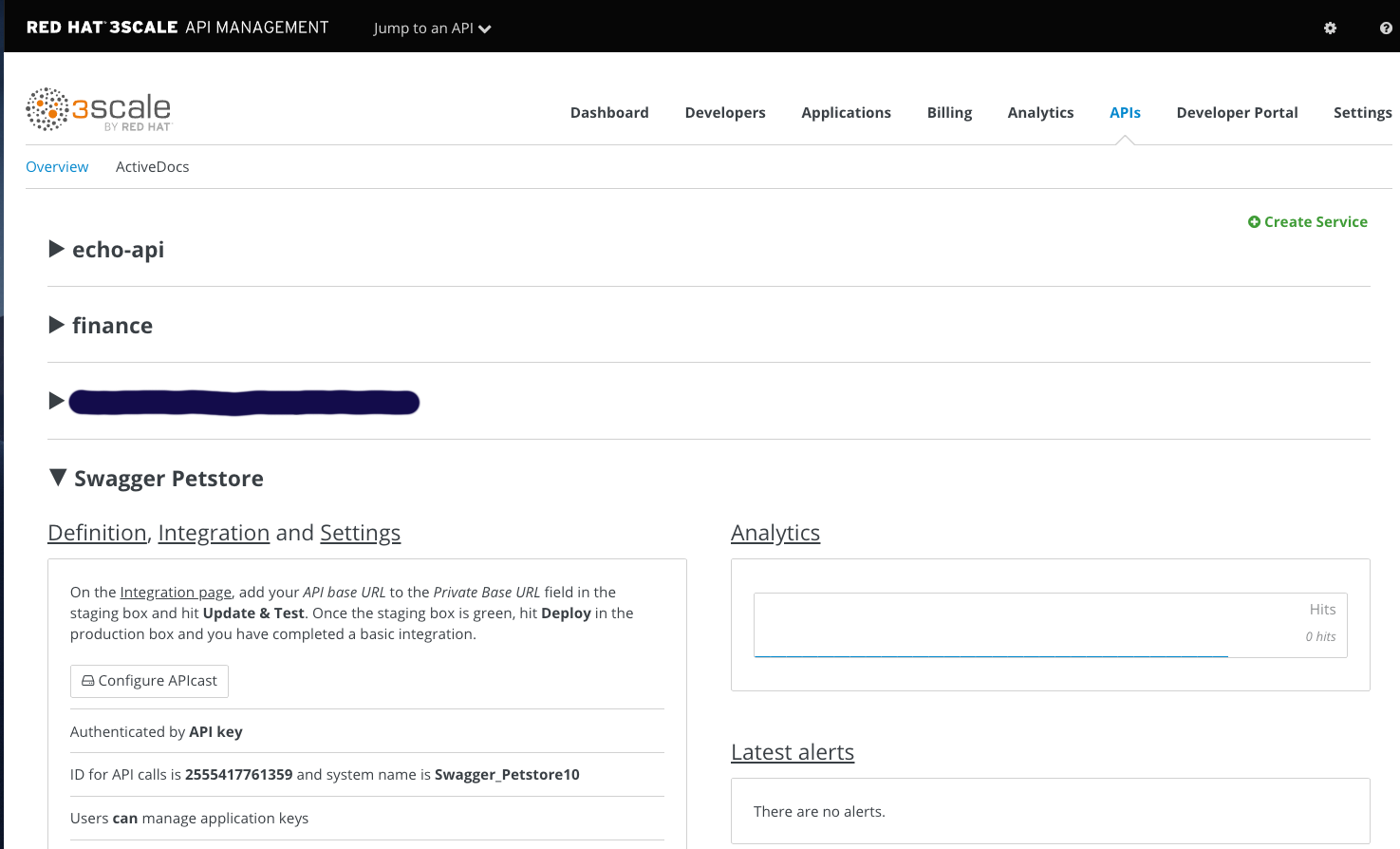Click the 3scale by Red Hat logo
The width and height of the screenshot is (1400, 849).
click(x=99, y=110)
